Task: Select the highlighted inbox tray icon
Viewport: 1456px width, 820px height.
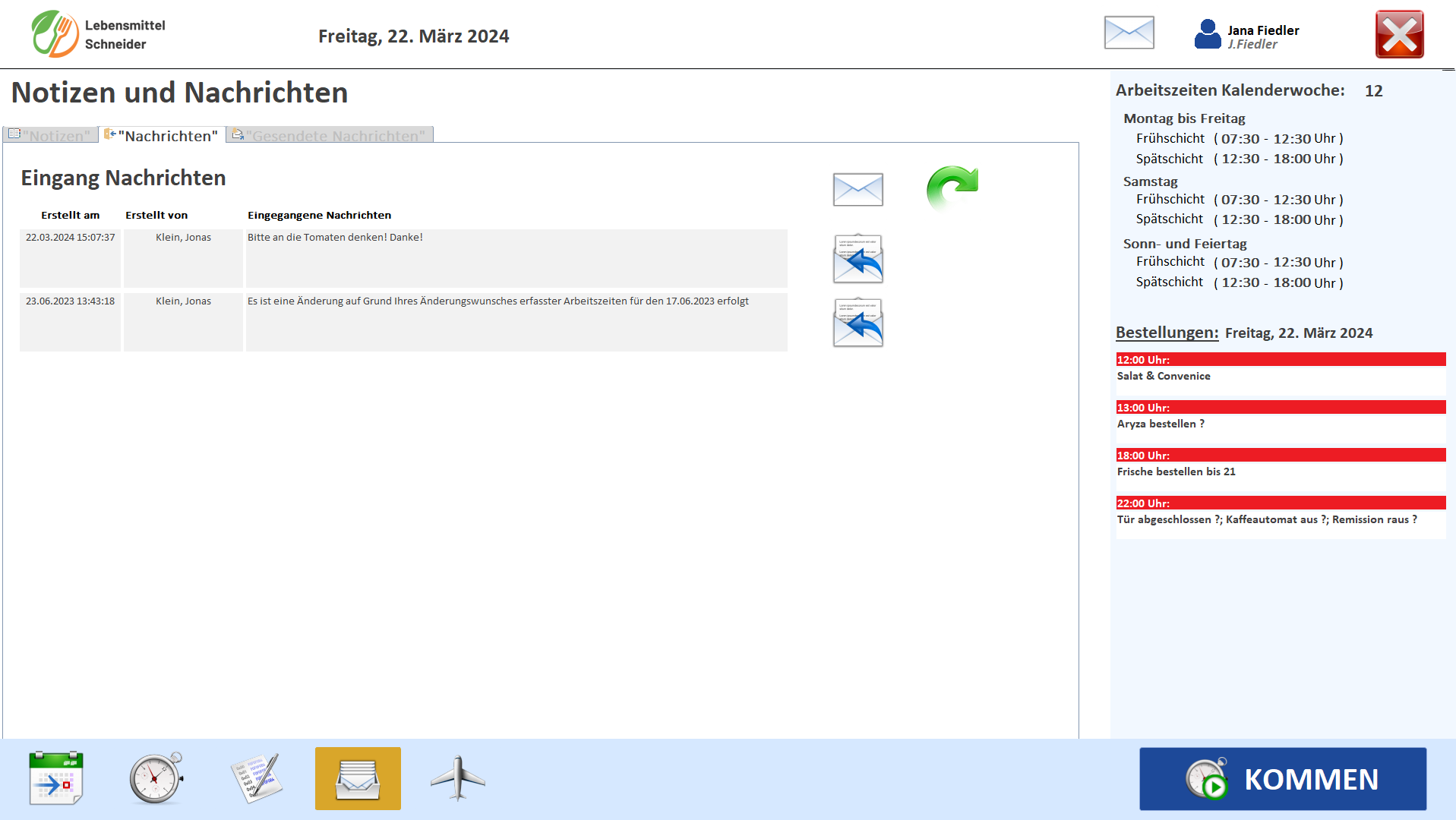Action: 358,778
